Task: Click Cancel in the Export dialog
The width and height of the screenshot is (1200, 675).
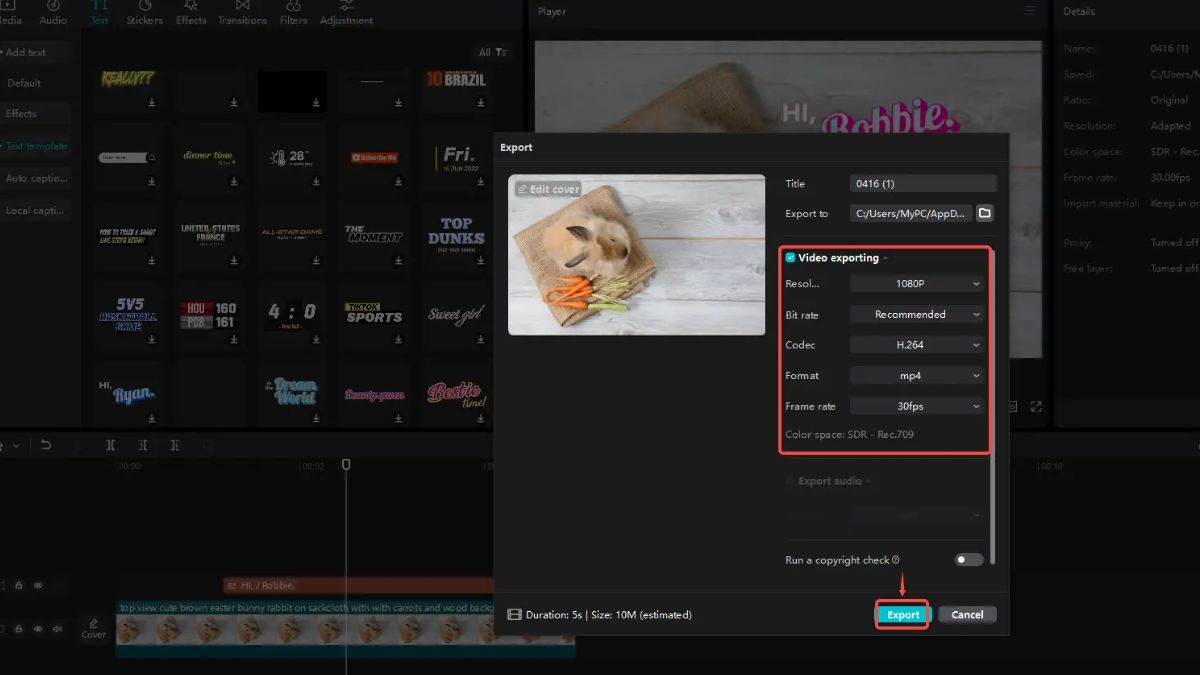Action: pyautogui.click(x=967, y=615)
